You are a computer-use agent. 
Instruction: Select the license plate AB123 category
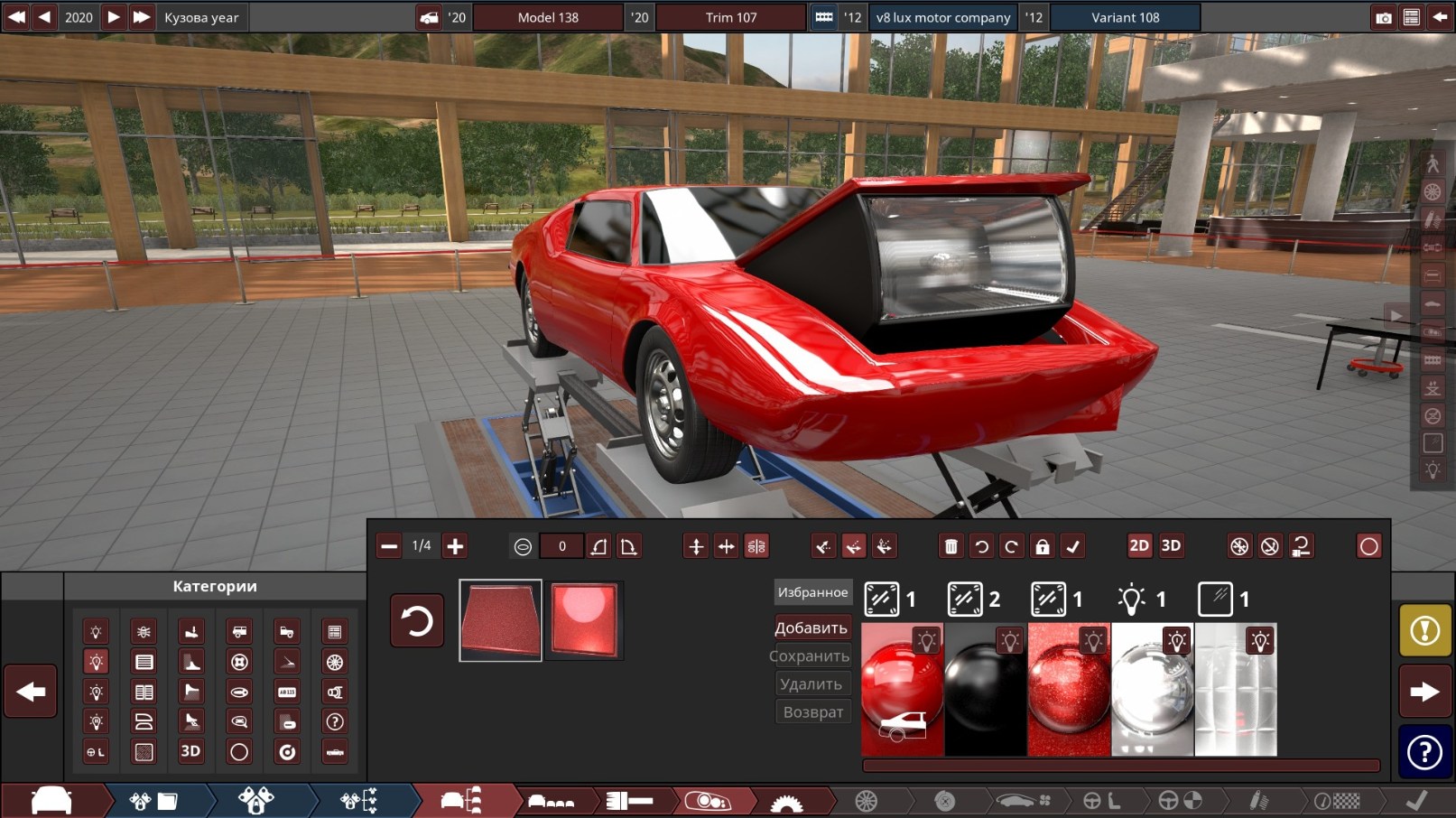pos(287,692)
